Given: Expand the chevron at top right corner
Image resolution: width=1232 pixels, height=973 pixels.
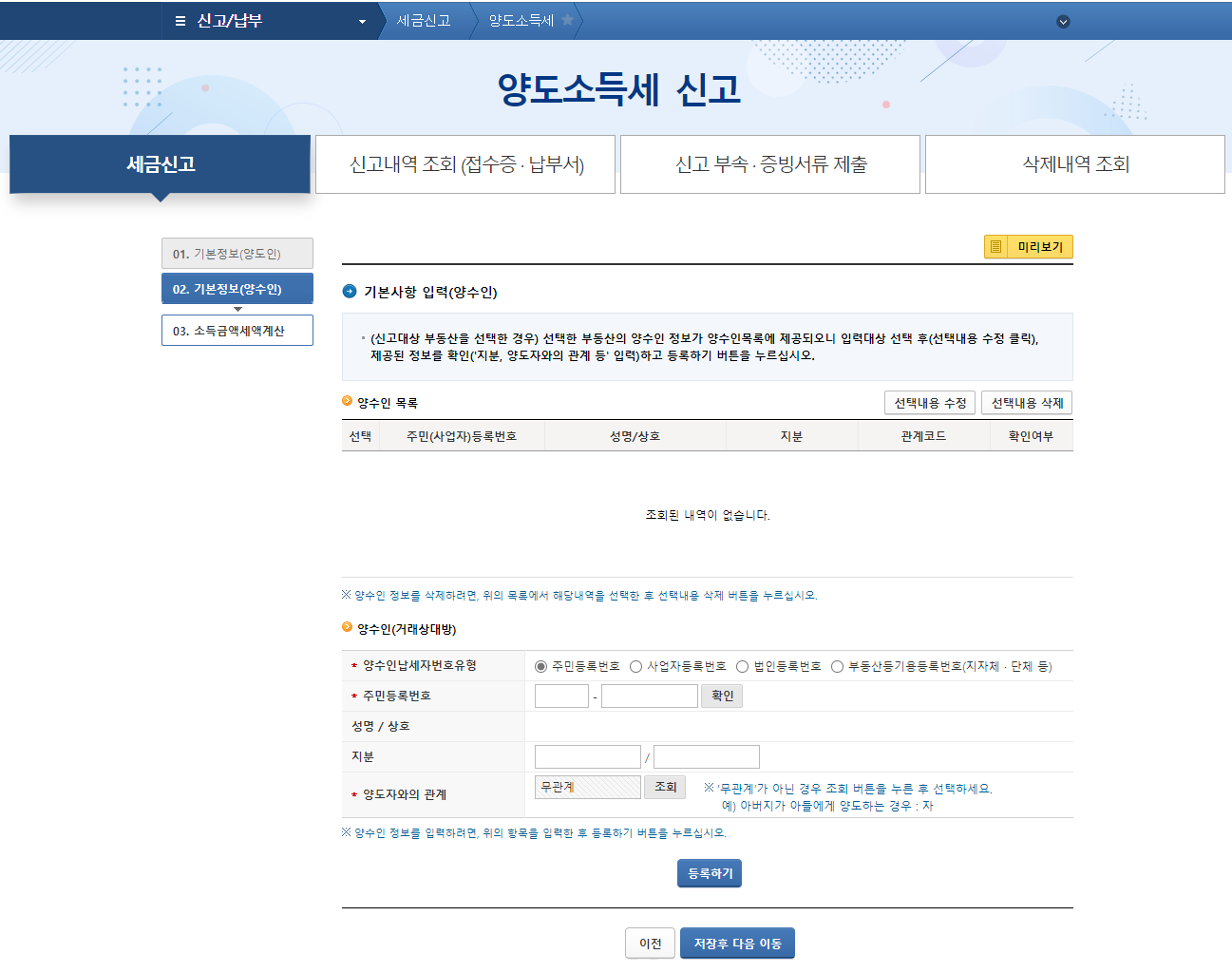Looking at the screenshot, I should coord(1063,20).
